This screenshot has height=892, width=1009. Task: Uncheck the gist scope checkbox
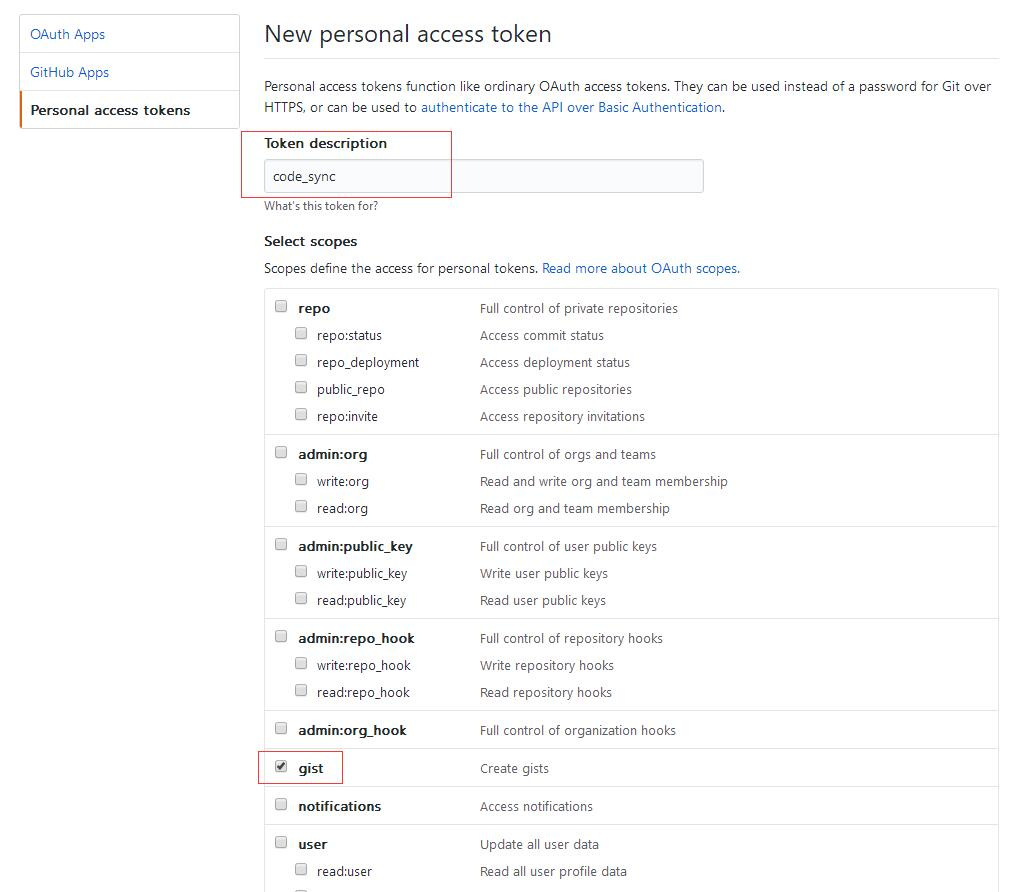pos(281,767)
